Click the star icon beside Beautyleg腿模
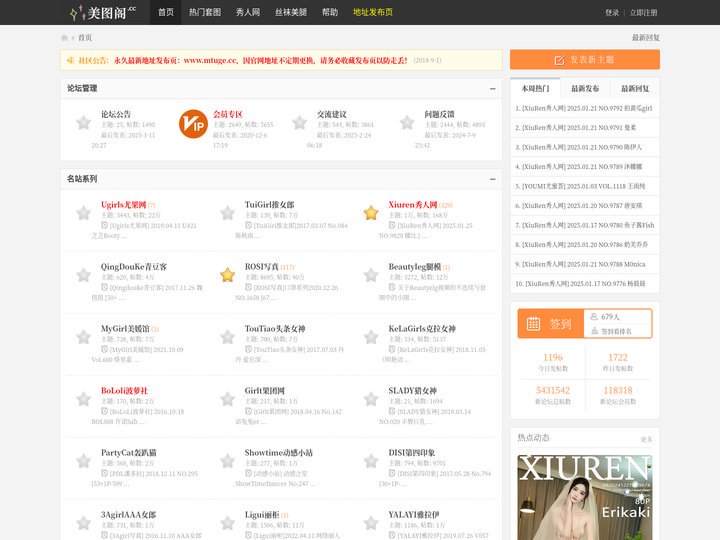Image resolution: width=720 pixels, height=540 pixels. (371, 275)
